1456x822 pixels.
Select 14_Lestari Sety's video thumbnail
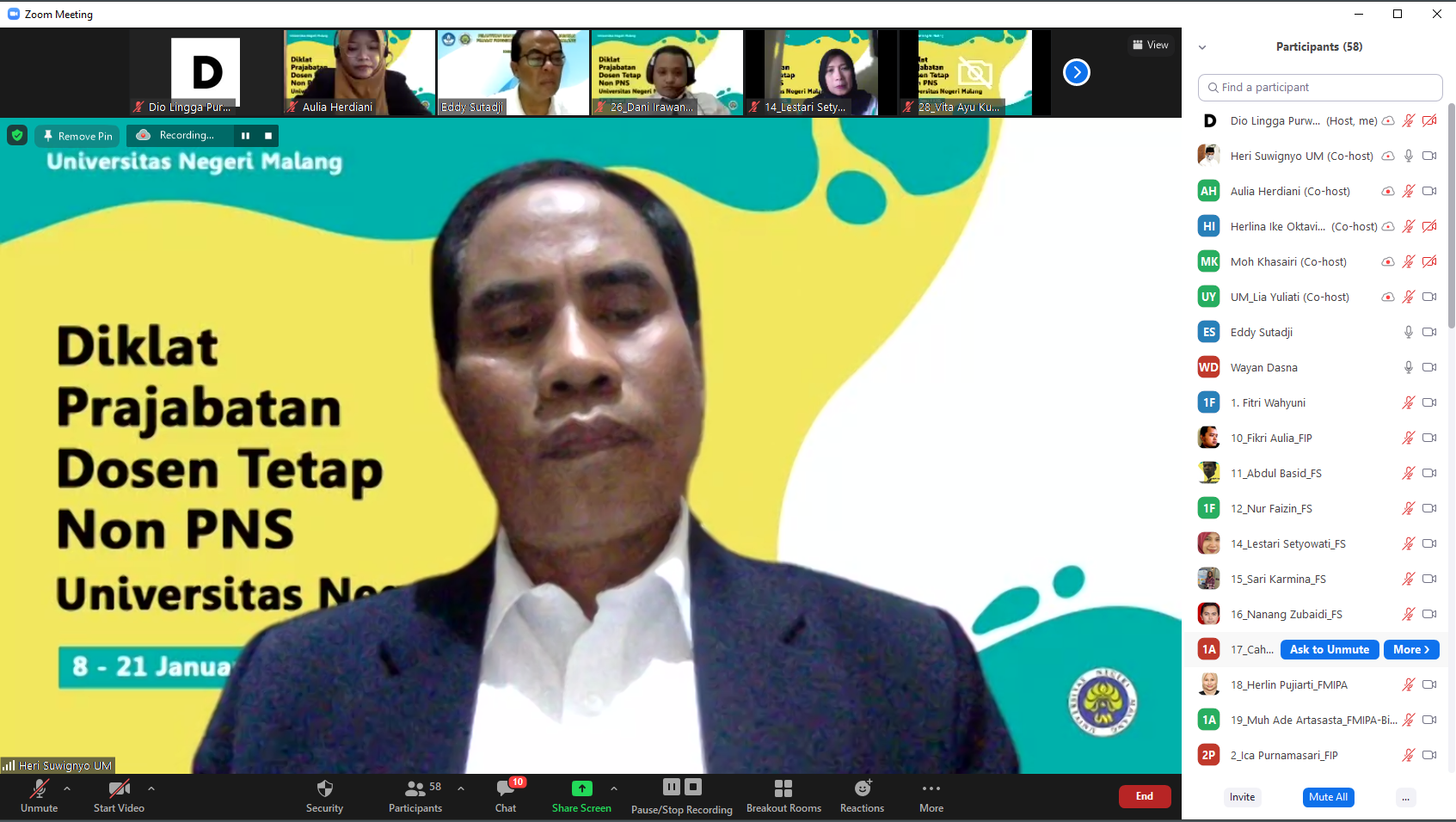[x=820, y=72]
